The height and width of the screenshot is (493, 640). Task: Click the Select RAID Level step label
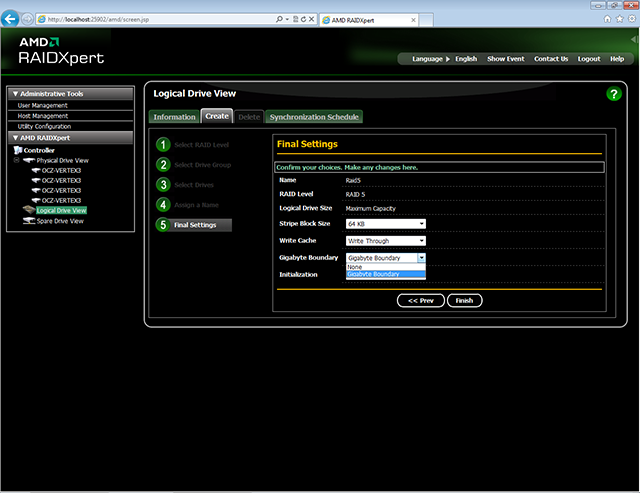[x=201, y=145]
